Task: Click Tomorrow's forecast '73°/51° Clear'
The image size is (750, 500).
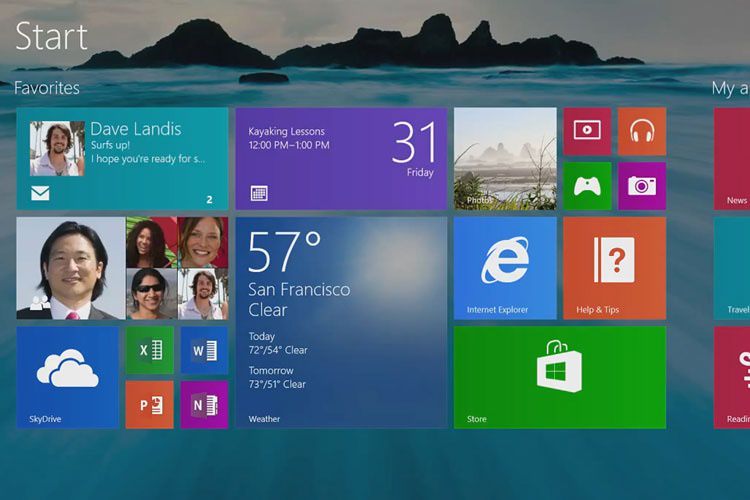Action: click(277, 384)
